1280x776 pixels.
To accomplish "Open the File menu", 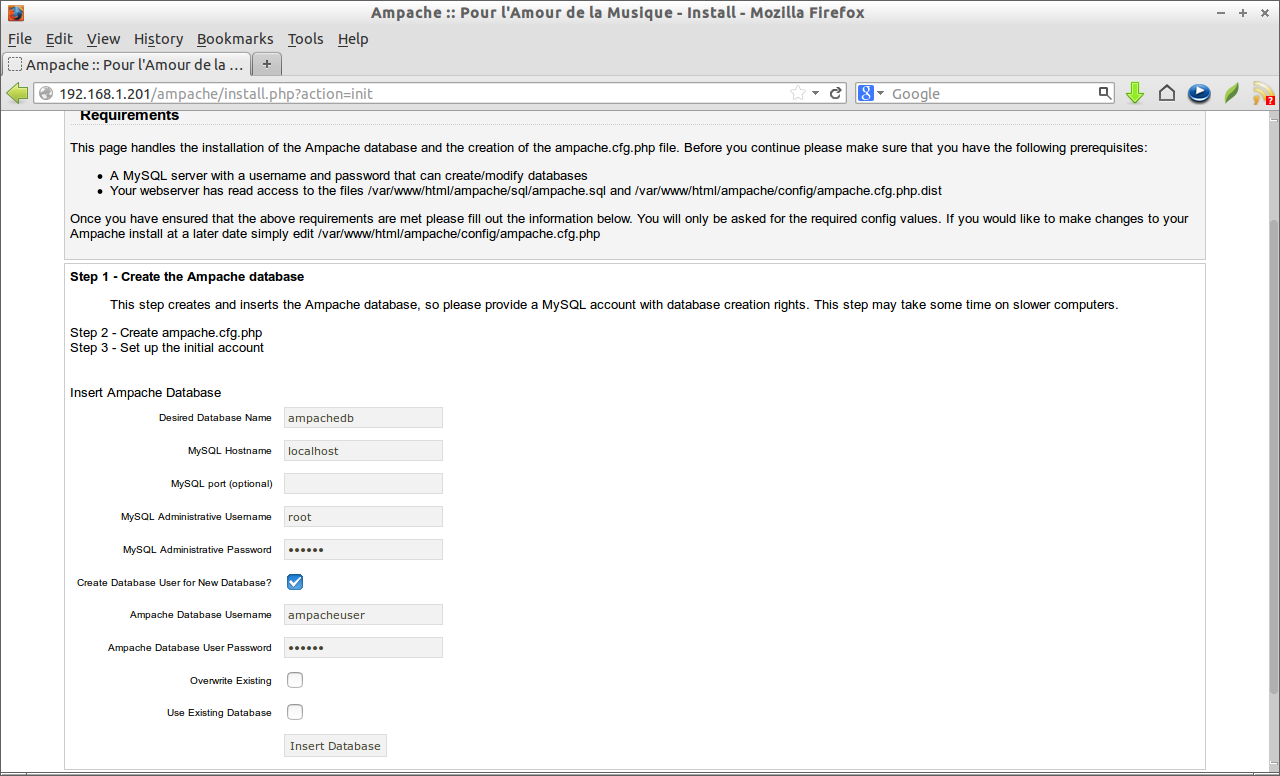I will tap(20, 39).
